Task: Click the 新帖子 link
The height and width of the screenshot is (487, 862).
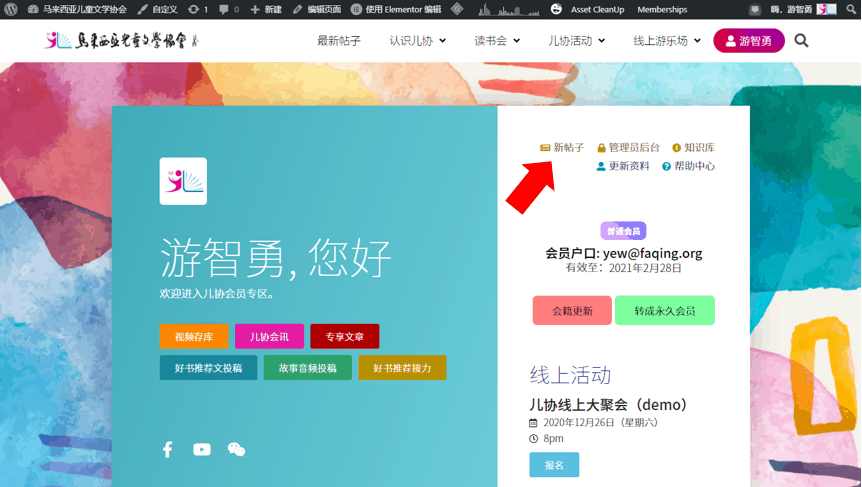Action: pyautogui.click(x=568, y=148)
